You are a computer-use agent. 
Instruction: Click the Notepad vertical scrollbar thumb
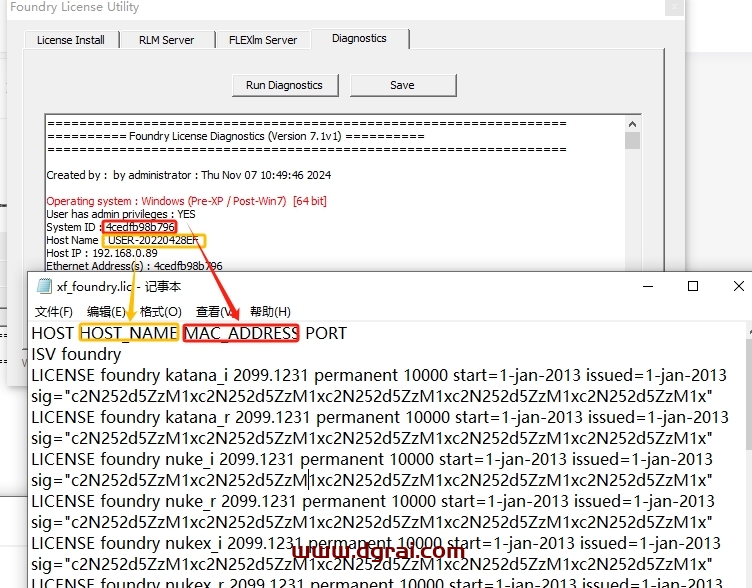click(x=749, y=394)
